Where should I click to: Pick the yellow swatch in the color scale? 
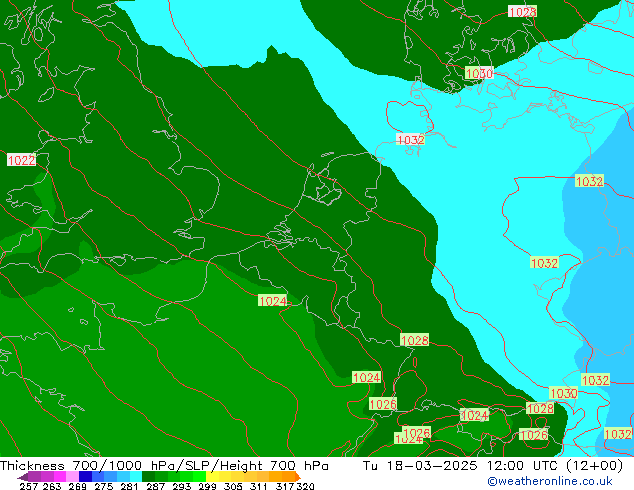212,476
